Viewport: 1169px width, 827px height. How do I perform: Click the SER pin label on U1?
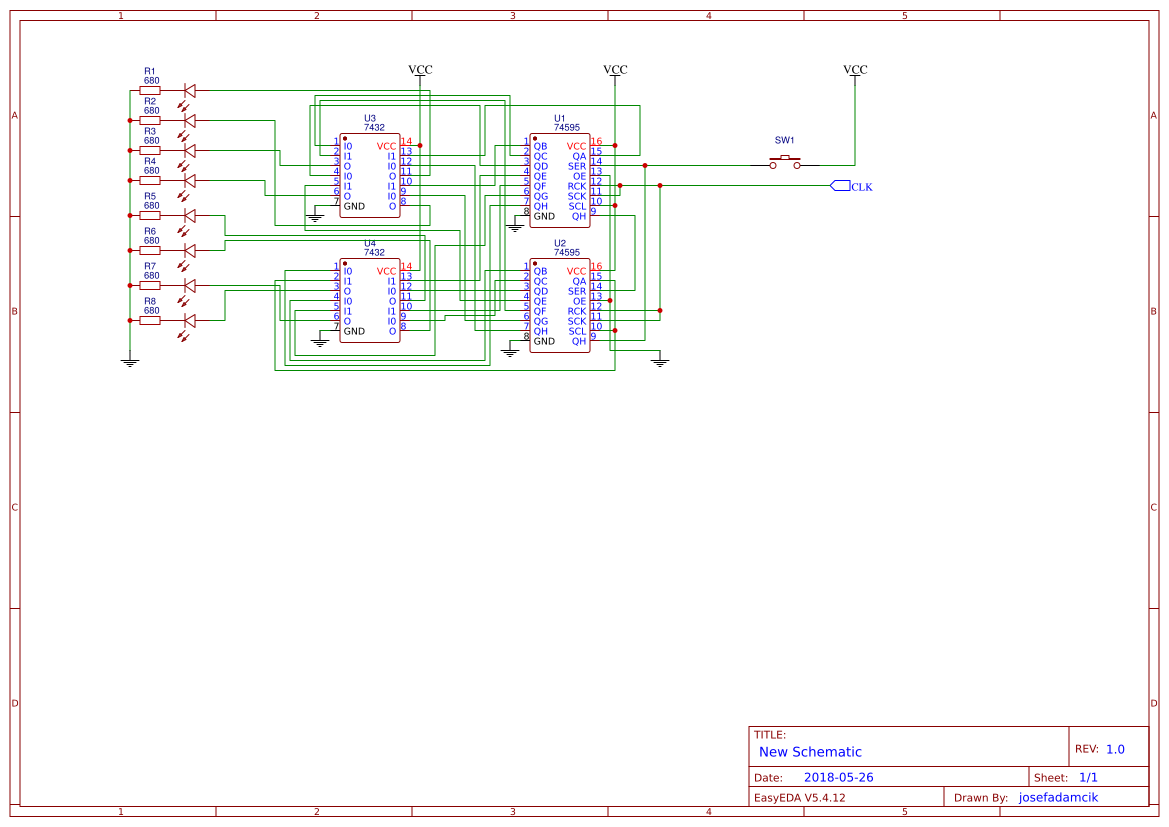coord(577,166)
